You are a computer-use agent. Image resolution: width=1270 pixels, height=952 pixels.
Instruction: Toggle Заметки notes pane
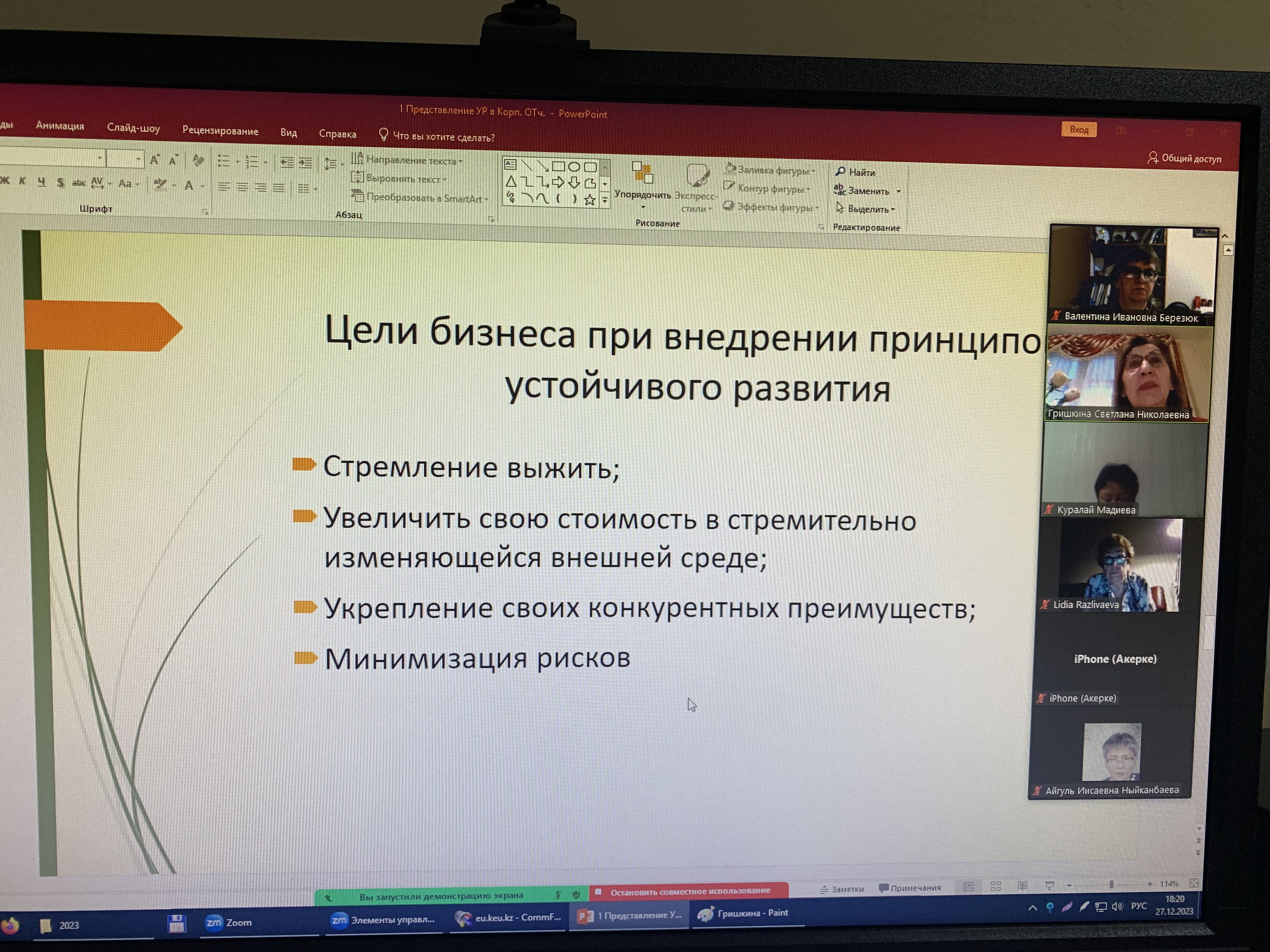(x=842, y=889)
